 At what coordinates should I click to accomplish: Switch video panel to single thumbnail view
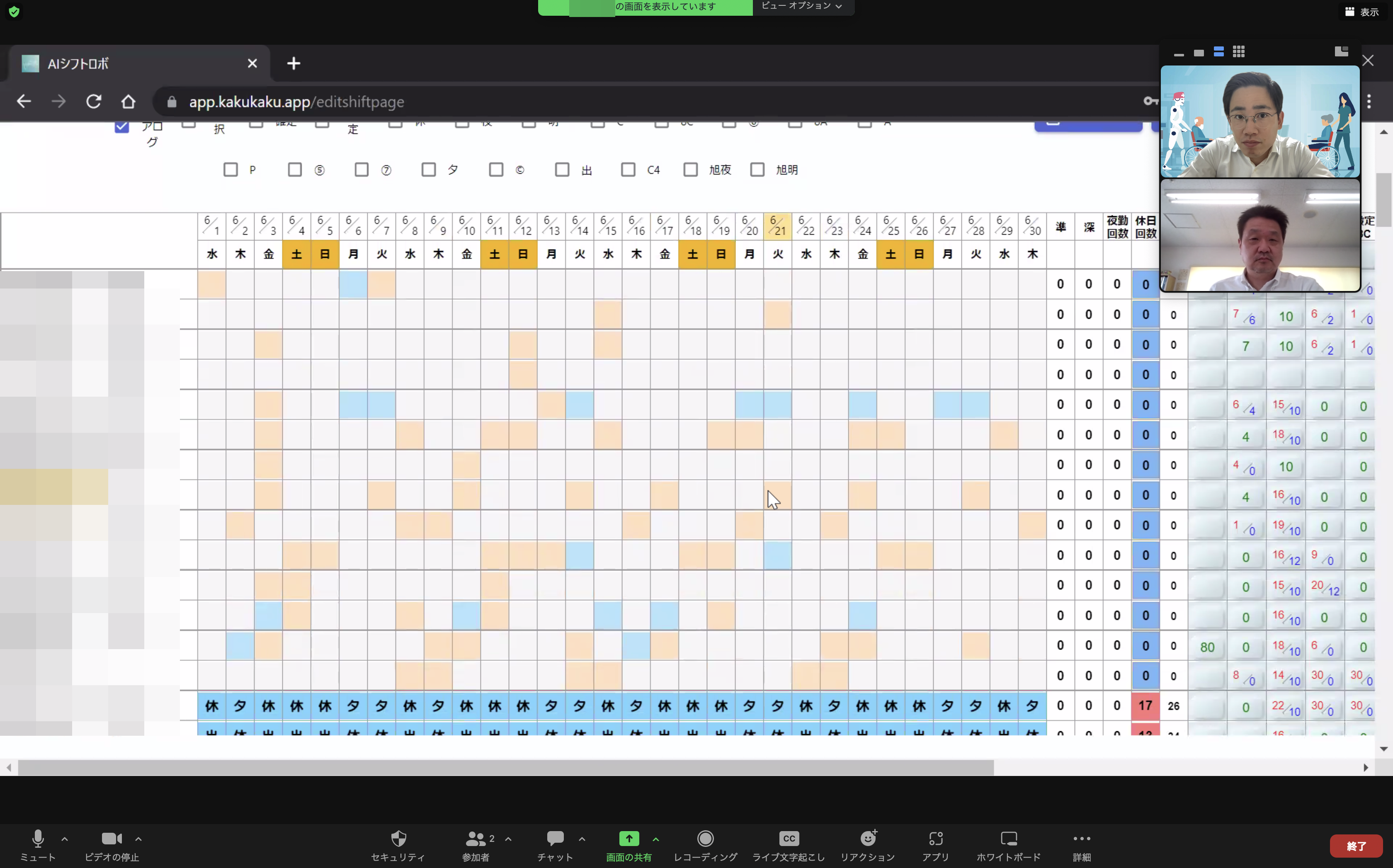tap(1198, 53)
